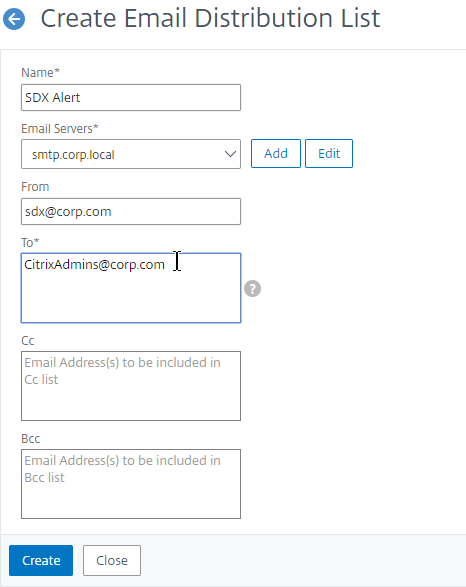Click the To* field label
The image size is (466, 587).
(x=30, y=243)
